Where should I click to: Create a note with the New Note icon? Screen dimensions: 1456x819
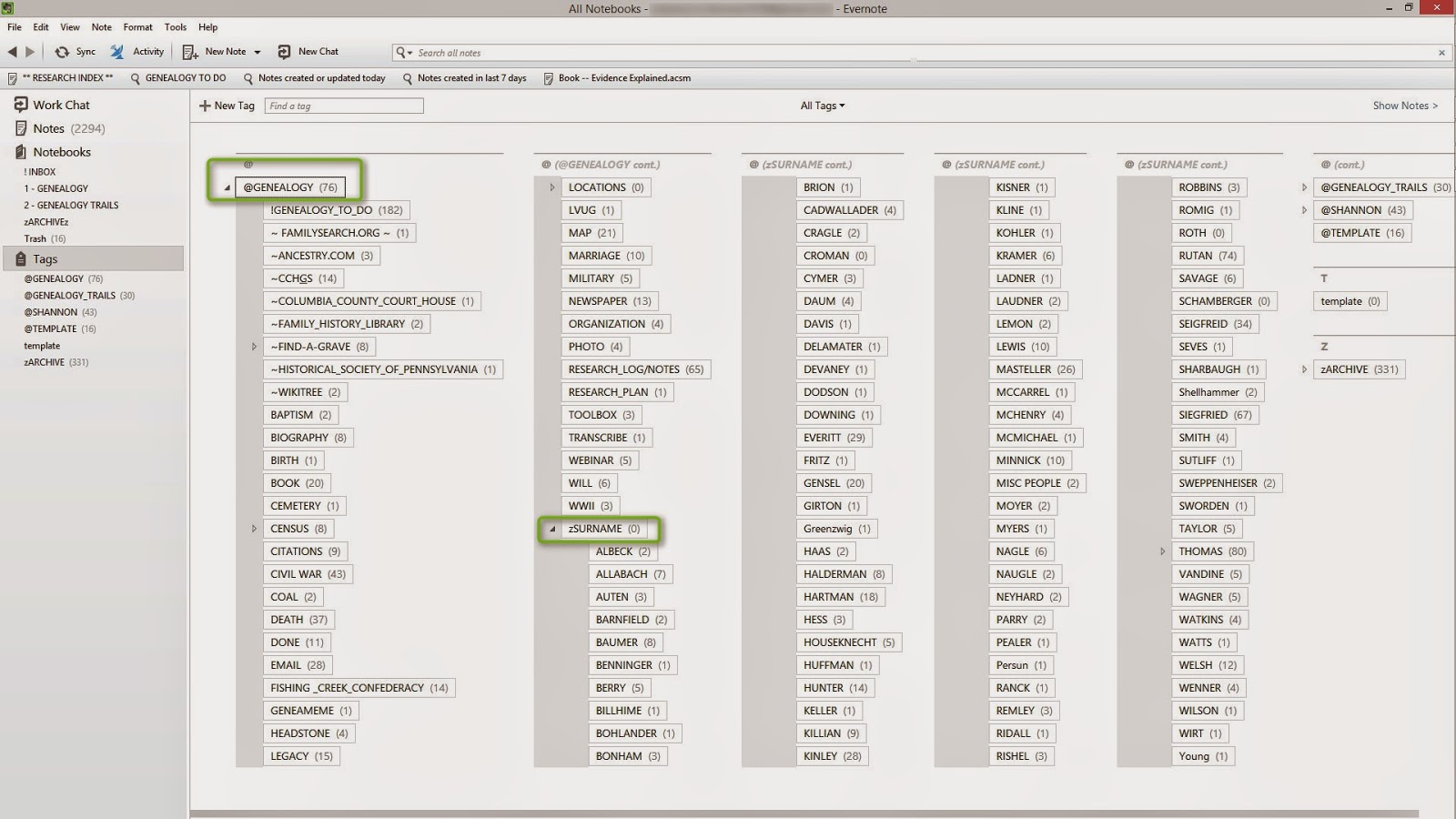click(190, 52)
